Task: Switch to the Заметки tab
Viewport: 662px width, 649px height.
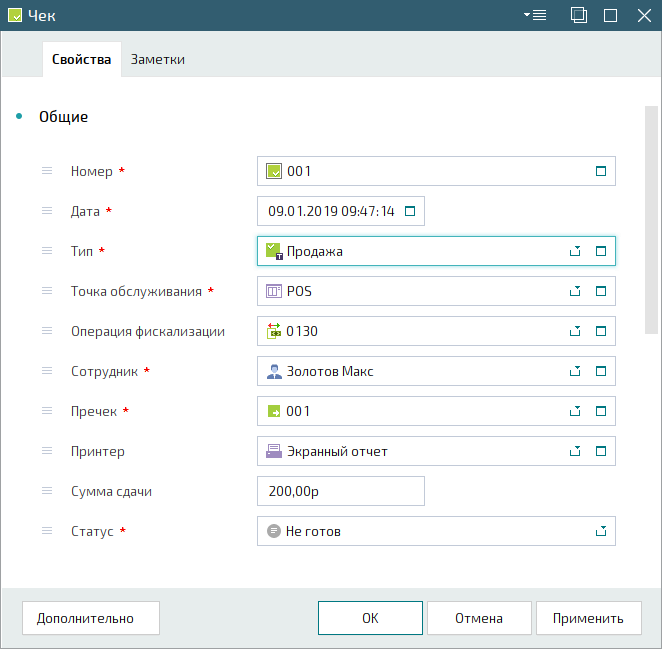Action: pos(158,59)
